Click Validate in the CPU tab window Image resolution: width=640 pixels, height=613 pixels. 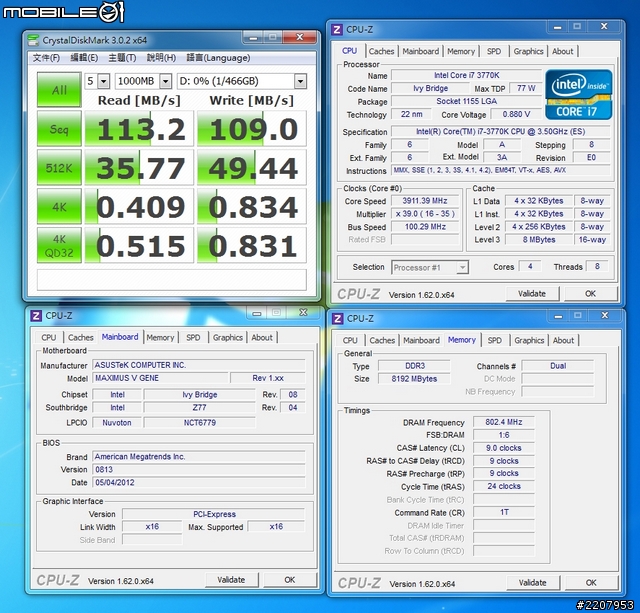532,294
